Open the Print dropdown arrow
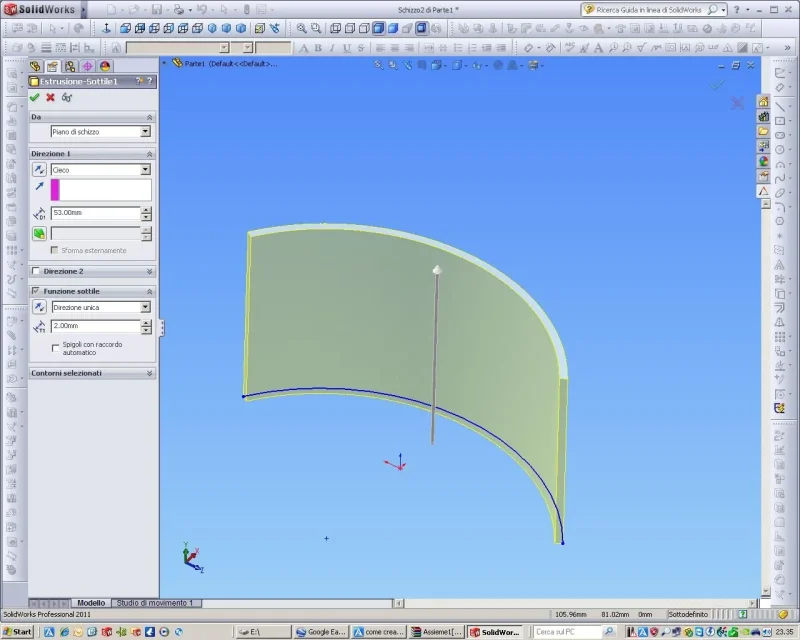Viewport: 800px width, 640px height. click(190, 10)
